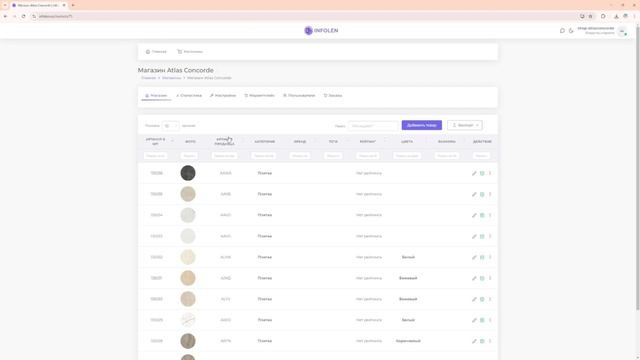Screen dimensions: 640x360
Task: Click the Коричневый color cell
Action: [408, 341]
